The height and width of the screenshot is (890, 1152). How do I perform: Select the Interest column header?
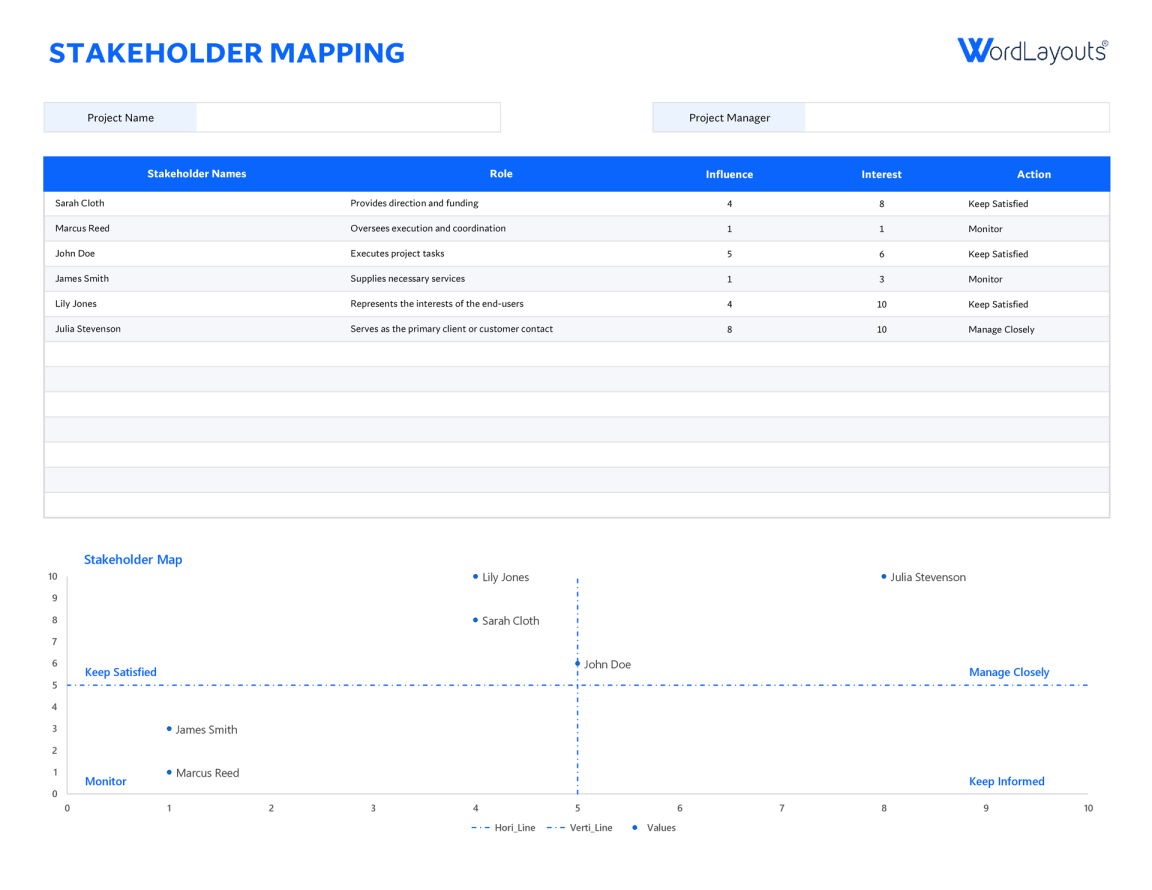pos(881,173)
